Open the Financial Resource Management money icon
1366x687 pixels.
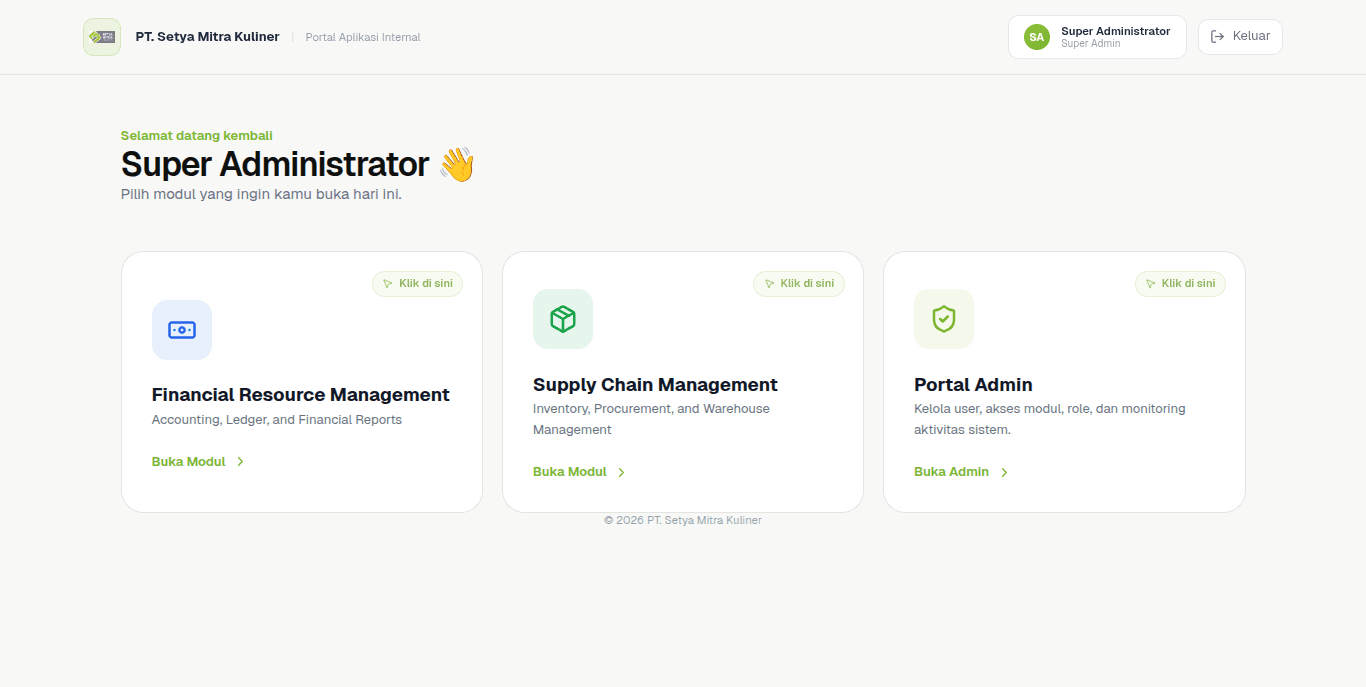182,330
